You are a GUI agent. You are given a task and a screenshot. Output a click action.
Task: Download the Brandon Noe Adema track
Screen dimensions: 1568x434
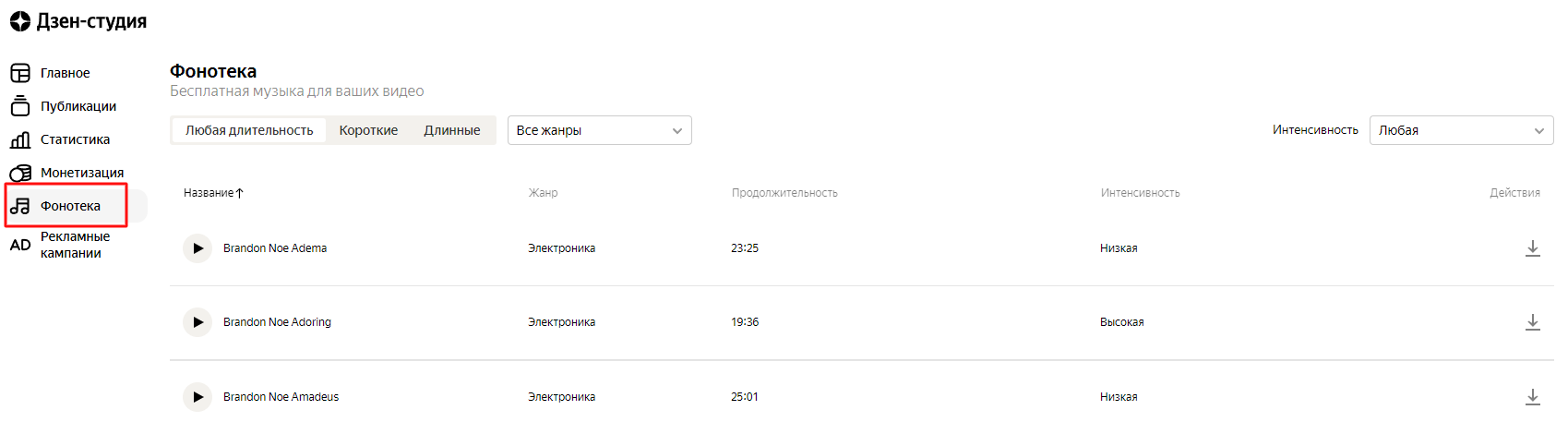[x=1532, y=248]
